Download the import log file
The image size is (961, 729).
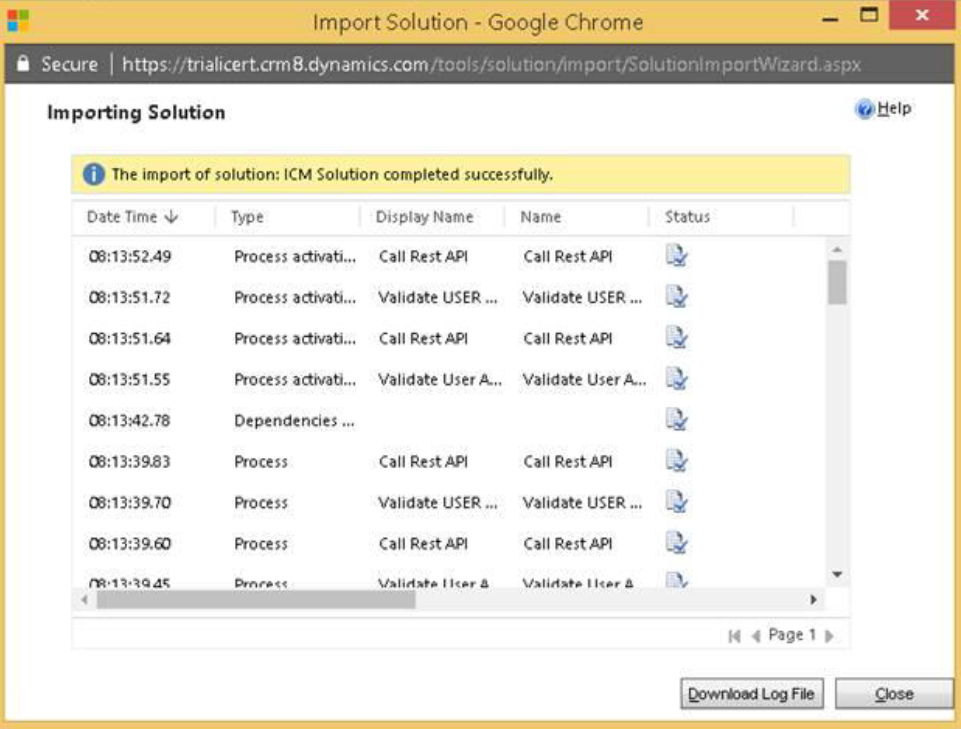point(751,694)
